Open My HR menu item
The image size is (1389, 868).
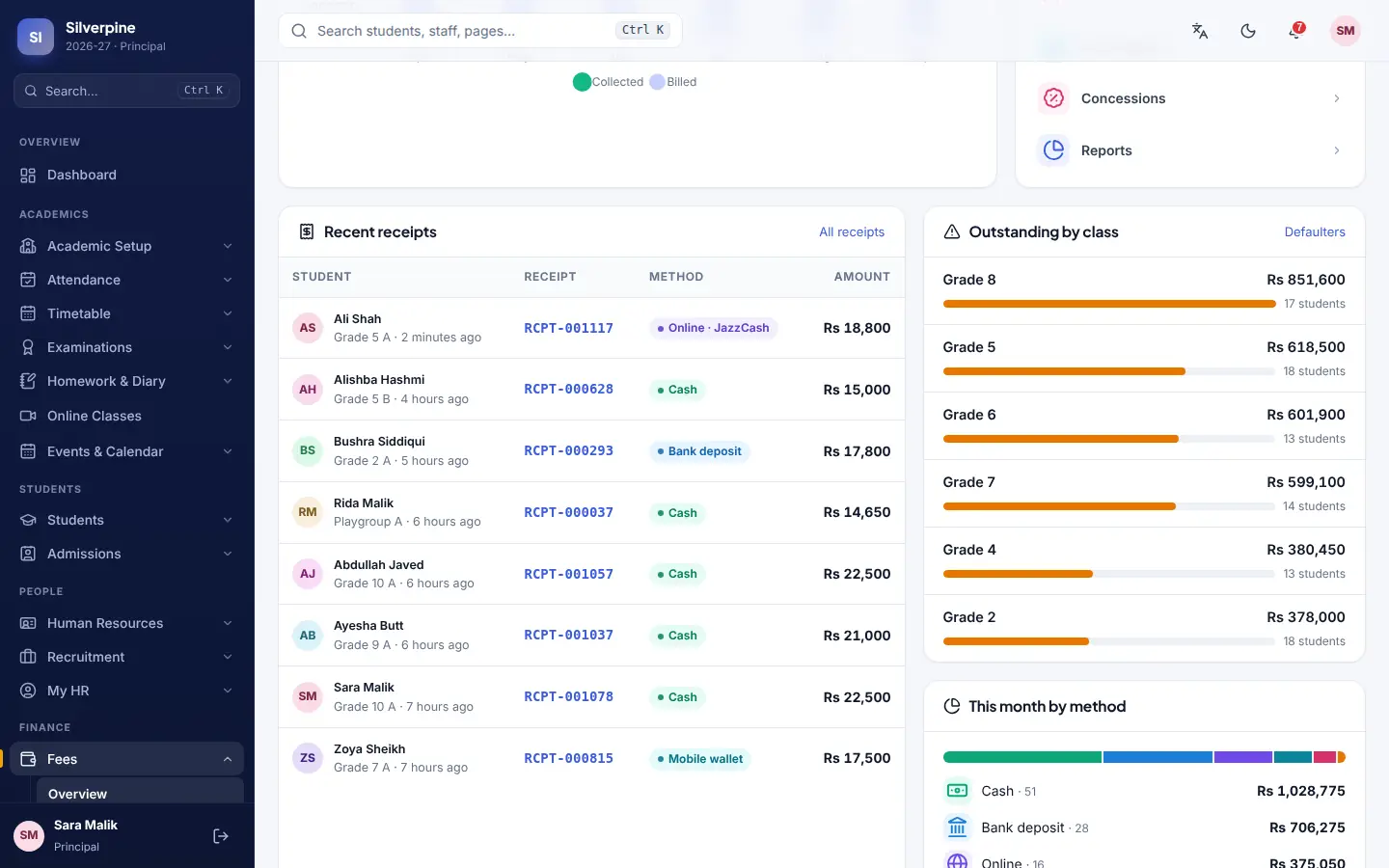tap(127, 691)
